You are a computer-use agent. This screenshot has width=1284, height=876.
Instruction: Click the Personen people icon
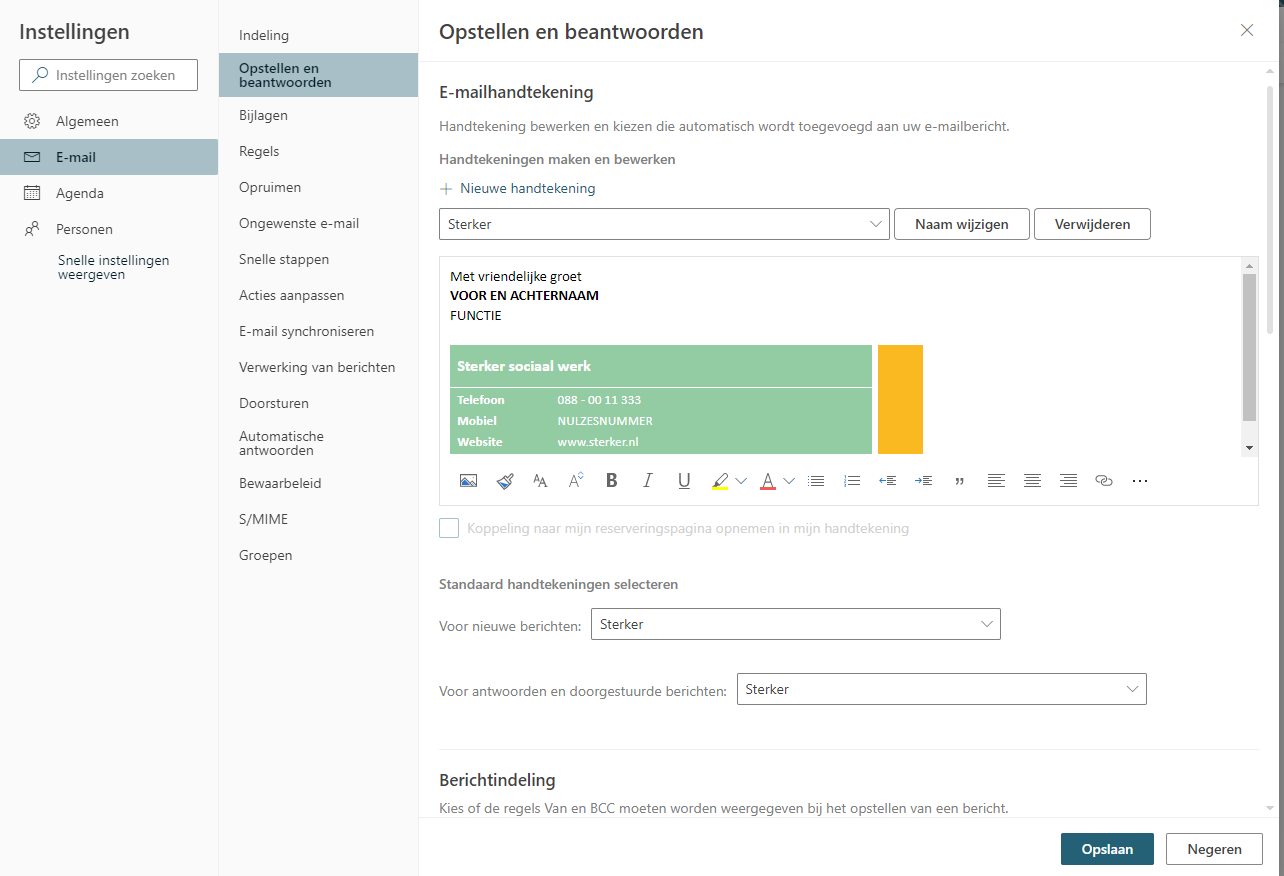tap(32, 229)
